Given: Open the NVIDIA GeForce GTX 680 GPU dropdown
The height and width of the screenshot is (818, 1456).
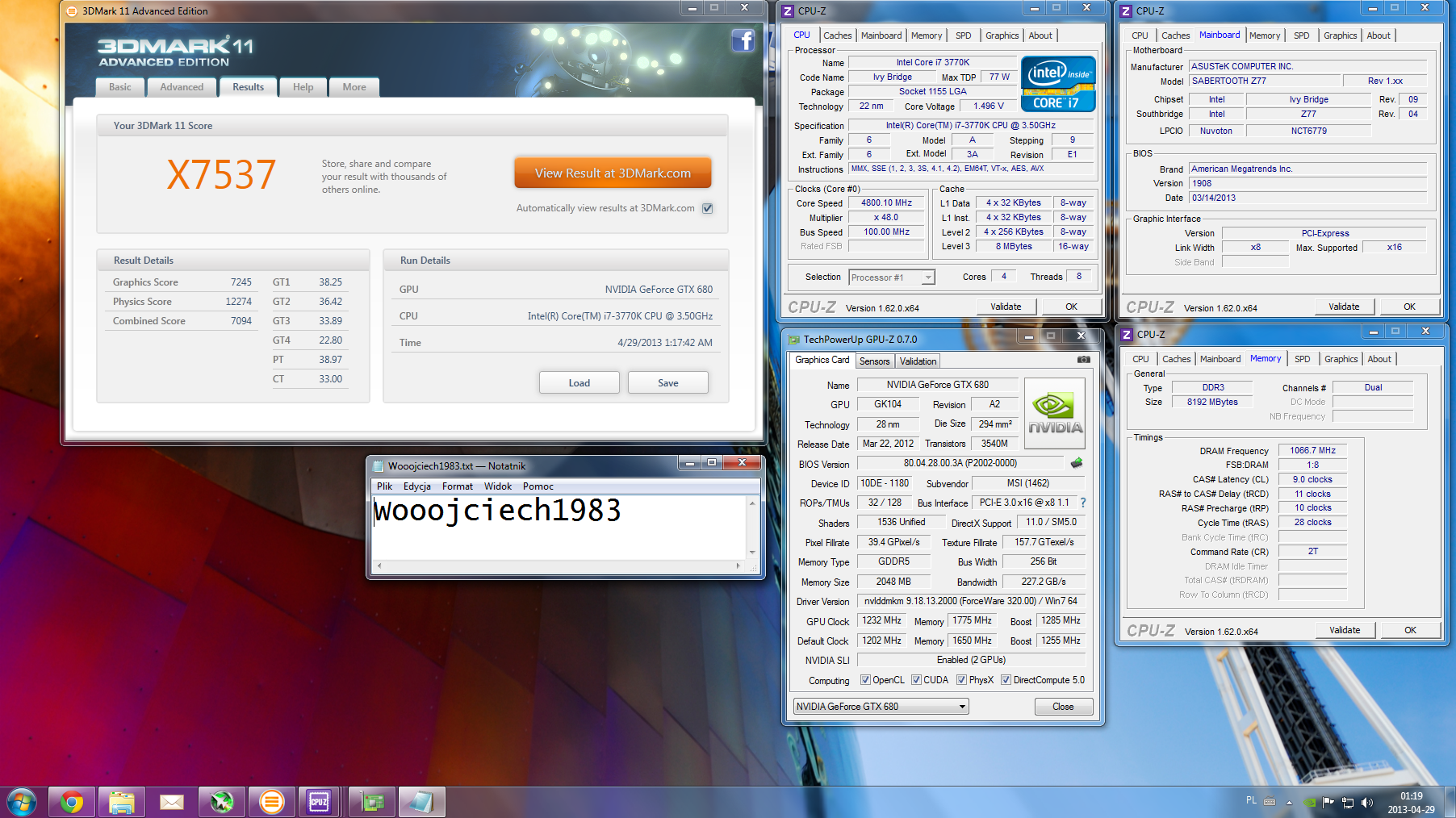Looking at the screenshot, I should coord(881,707).
